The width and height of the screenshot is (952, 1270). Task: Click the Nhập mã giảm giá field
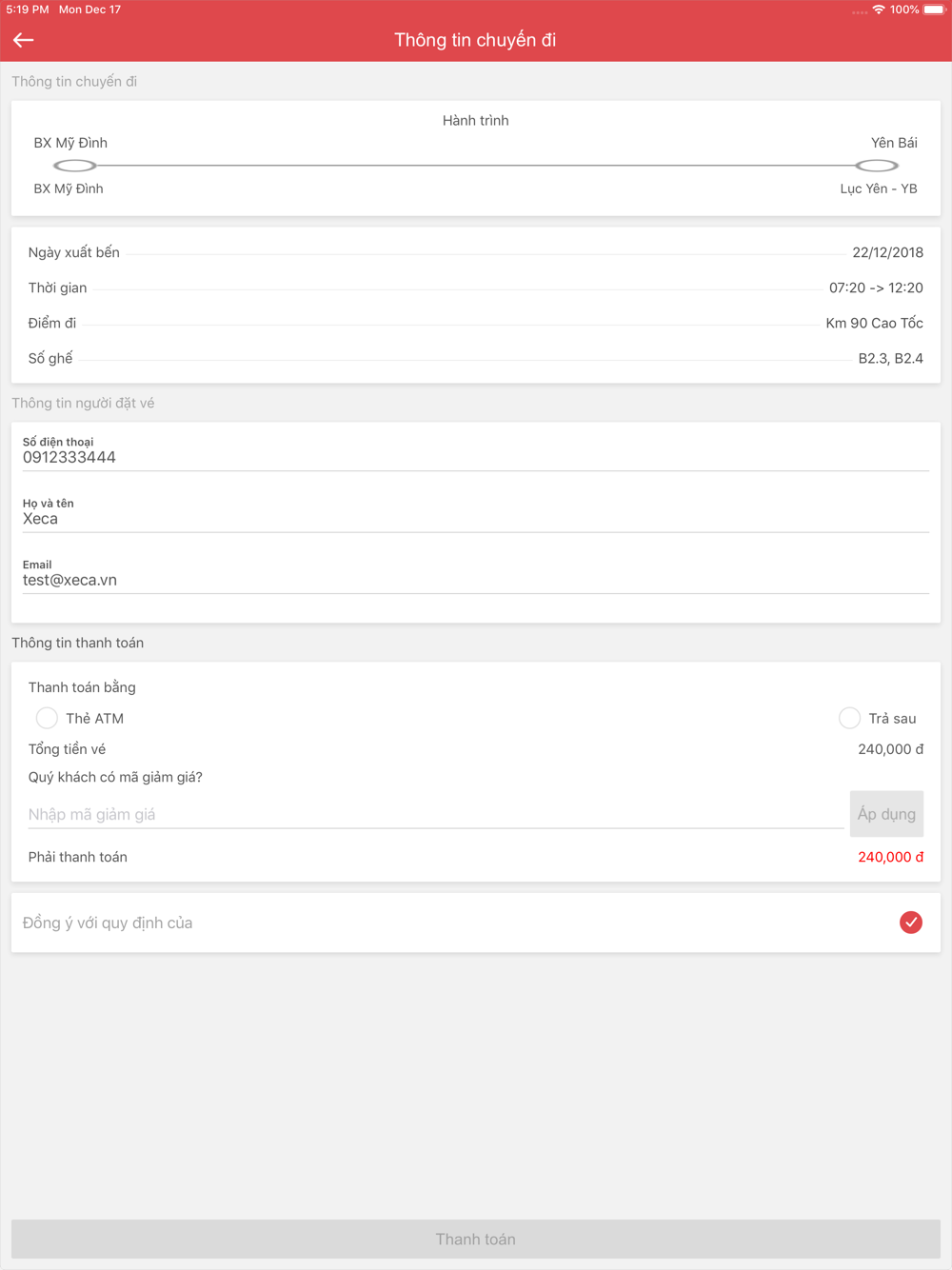tap(436, 814)
